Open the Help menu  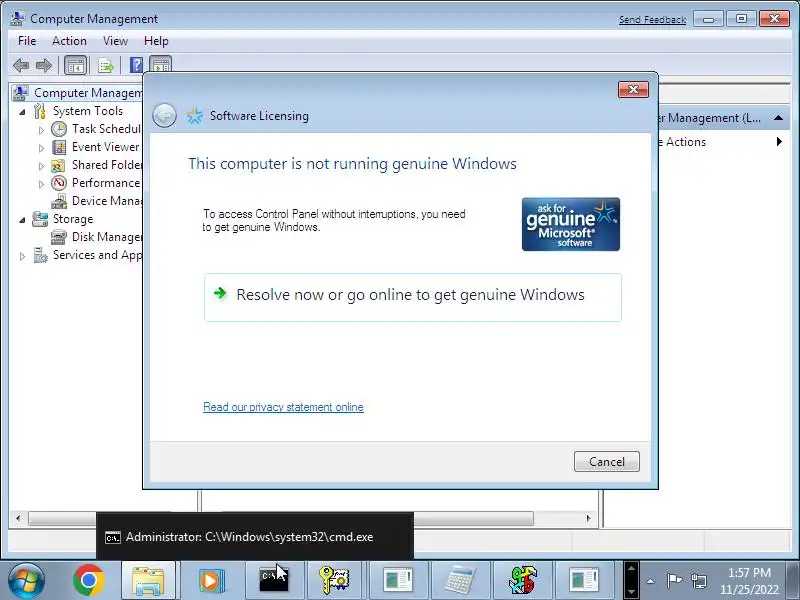click(156, 41)
